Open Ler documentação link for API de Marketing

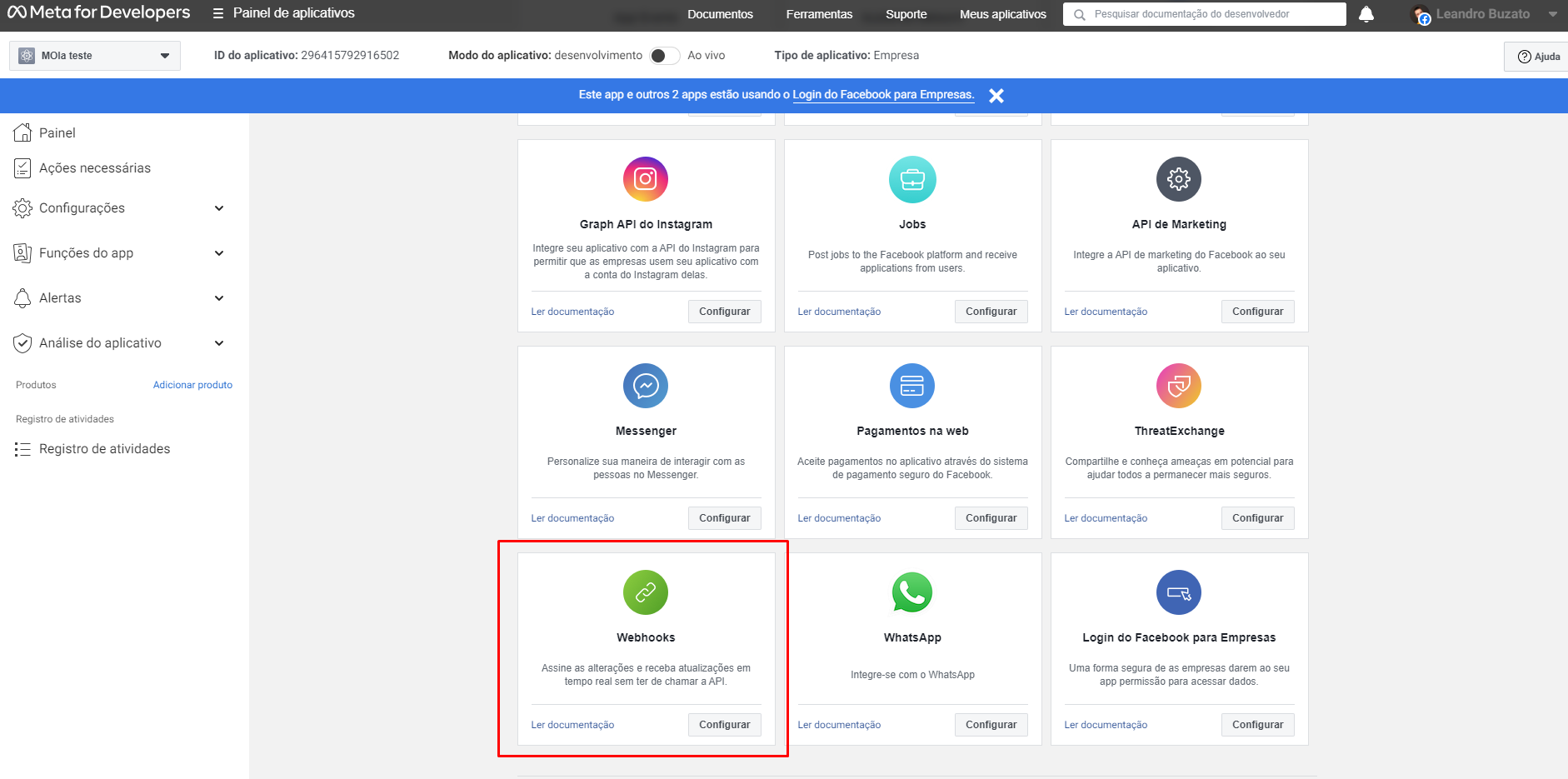(x=1106, y=312)
